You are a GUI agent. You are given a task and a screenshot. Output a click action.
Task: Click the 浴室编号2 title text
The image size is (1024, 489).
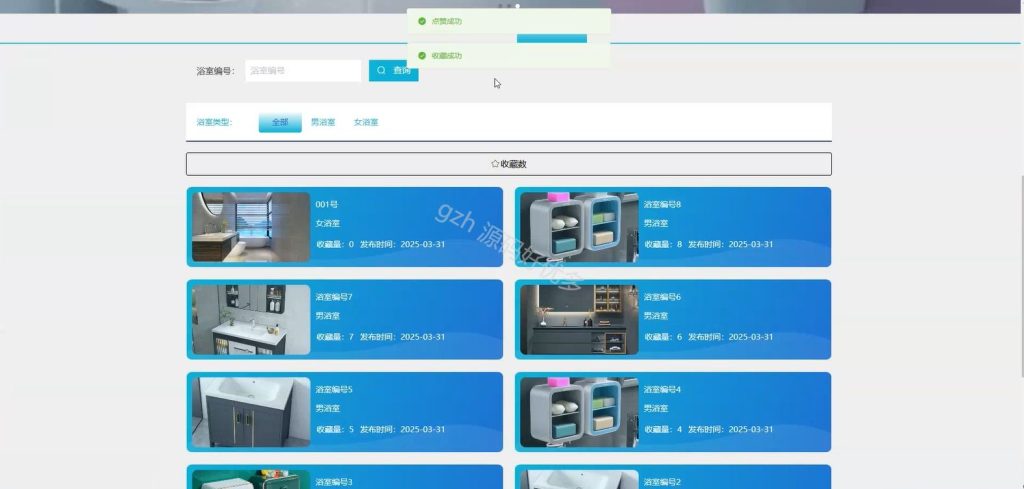662,482
